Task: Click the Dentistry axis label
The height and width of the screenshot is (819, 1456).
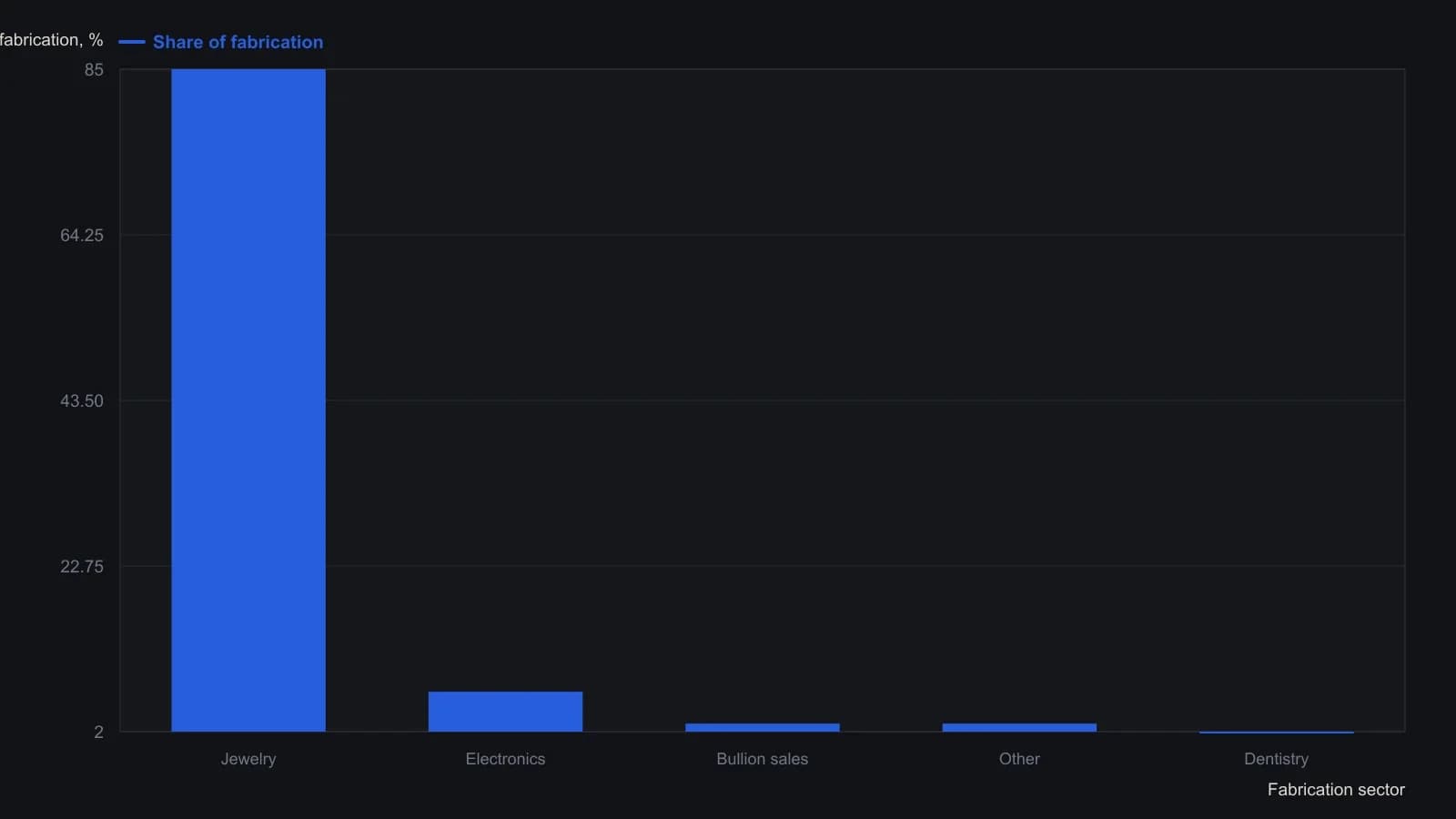Action: tap(1277, 759)
